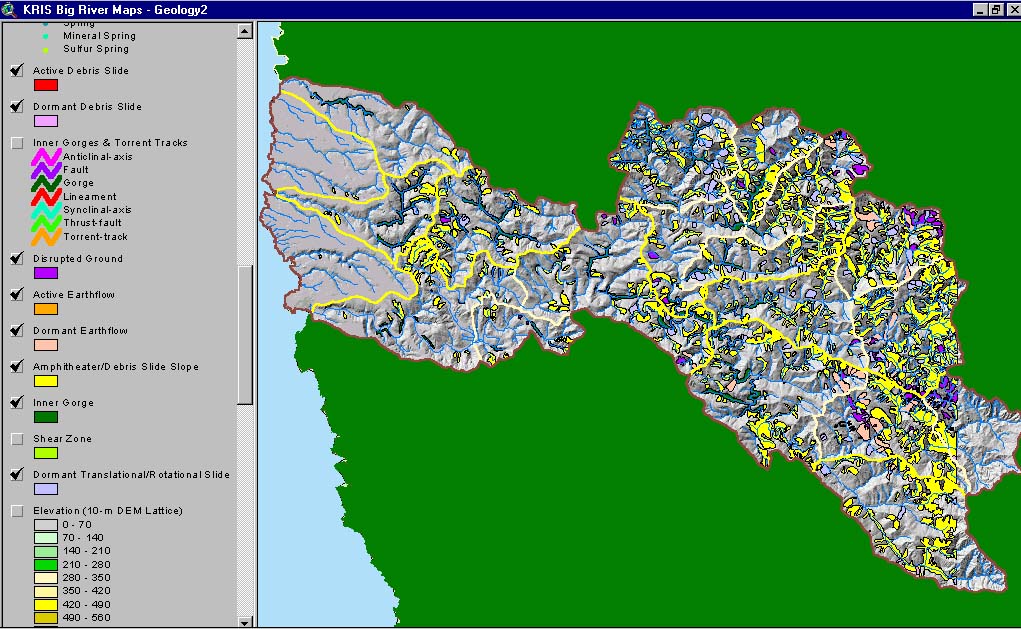The height and width of the screenshot is (629, 1021).
Task: Click the 490 - 560 elevation swatch
Action: pyautogui.click(x=46, y=618)
